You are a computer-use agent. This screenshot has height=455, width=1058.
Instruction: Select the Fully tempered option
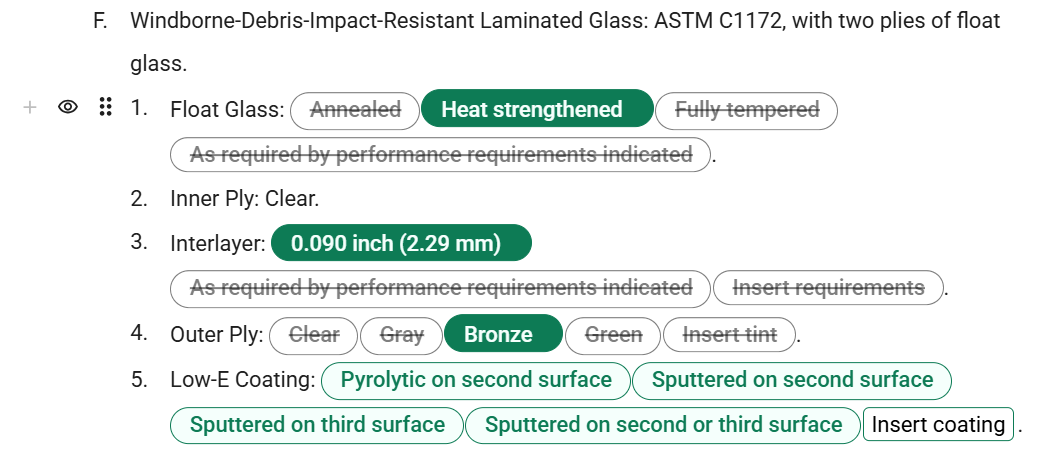(746, 110)
